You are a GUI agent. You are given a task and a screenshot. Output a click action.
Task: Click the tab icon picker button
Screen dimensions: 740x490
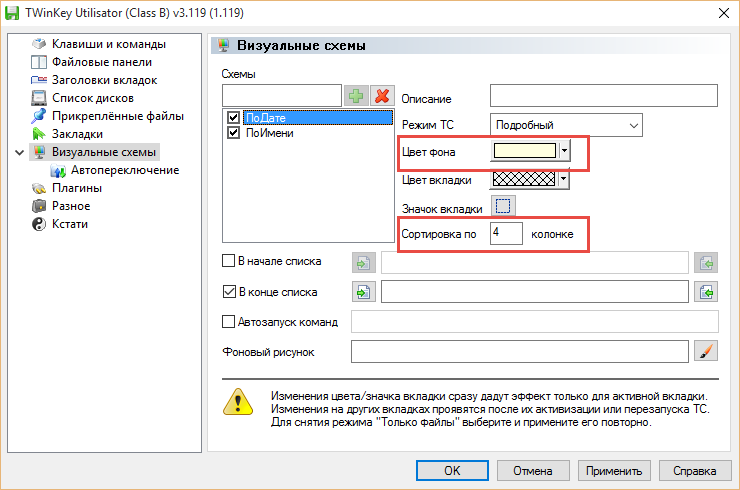(x=503, y=206)
